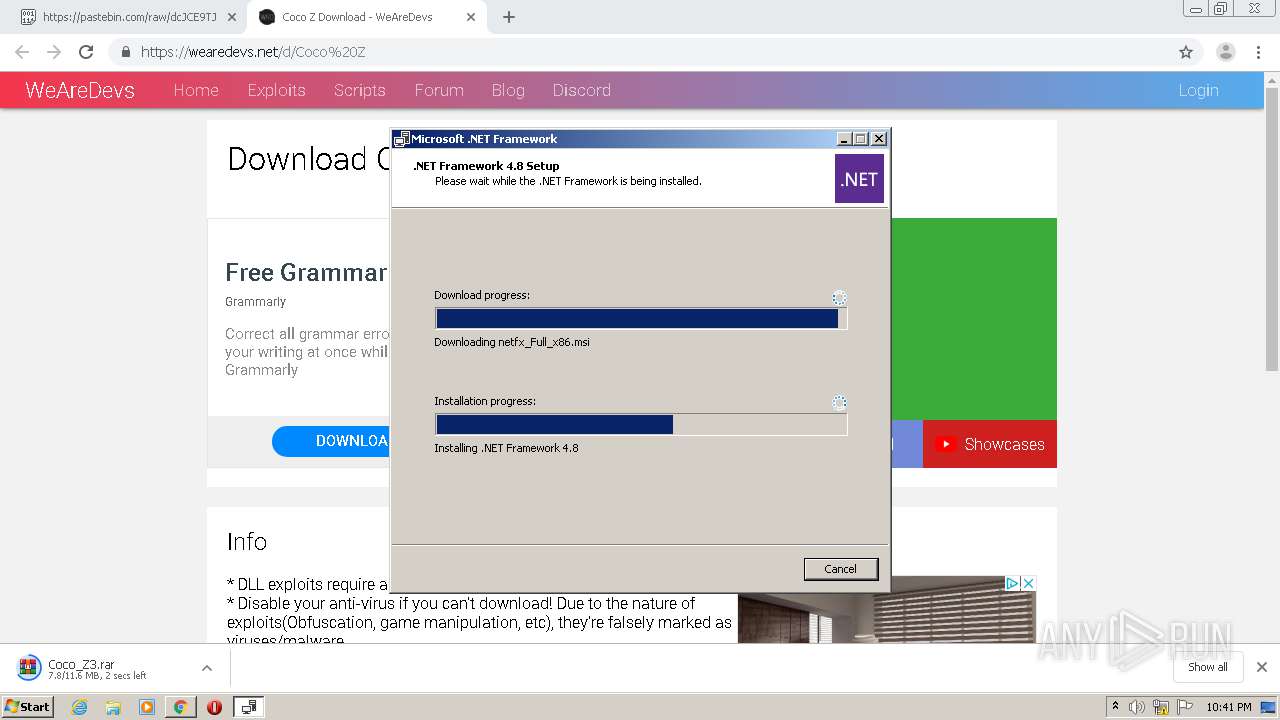Open the volume speaker tray icon

1137,707
